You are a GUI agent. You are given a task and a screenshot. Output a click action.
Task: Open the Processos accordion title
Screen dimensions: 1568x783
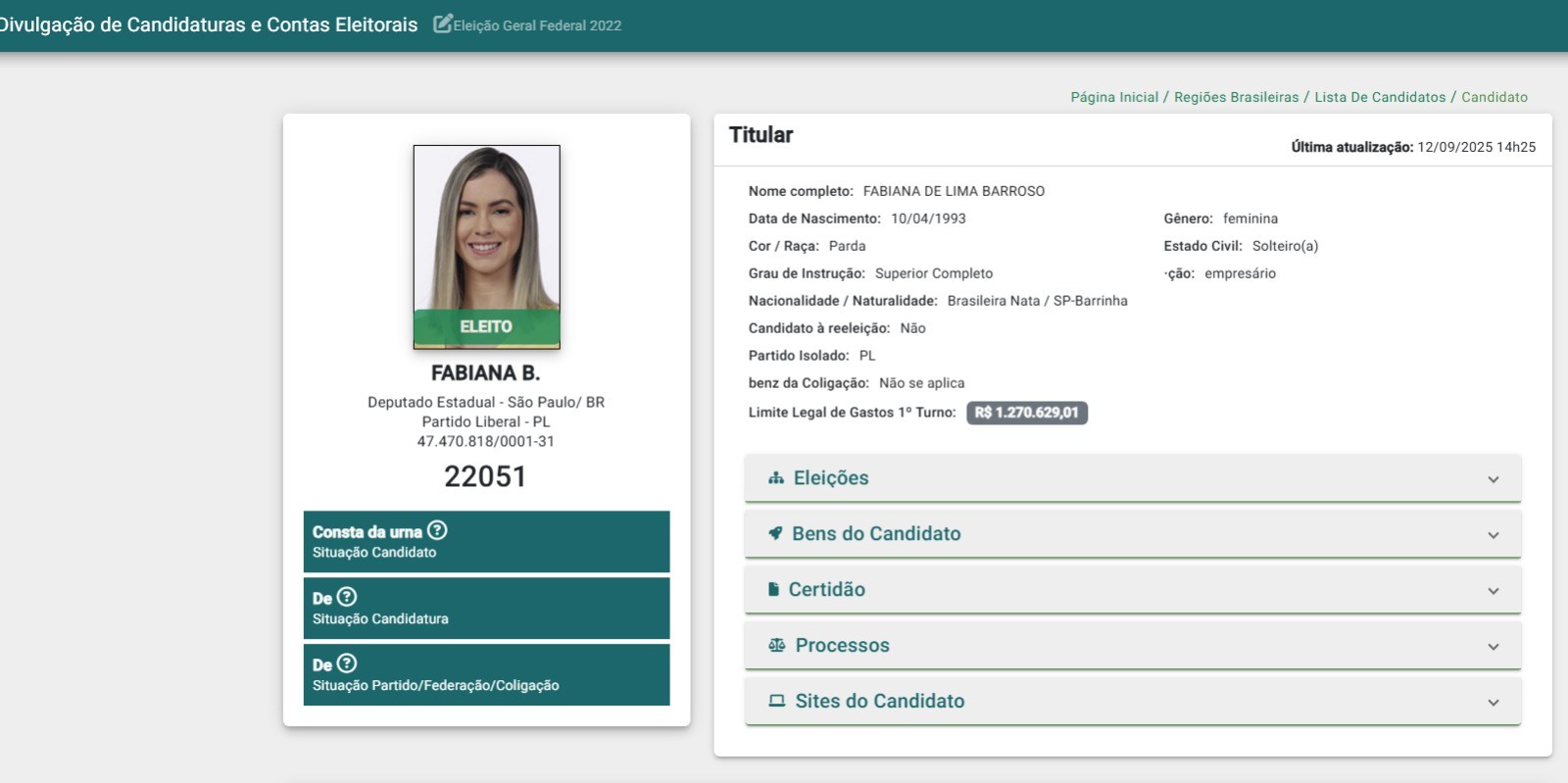point(843,645)
